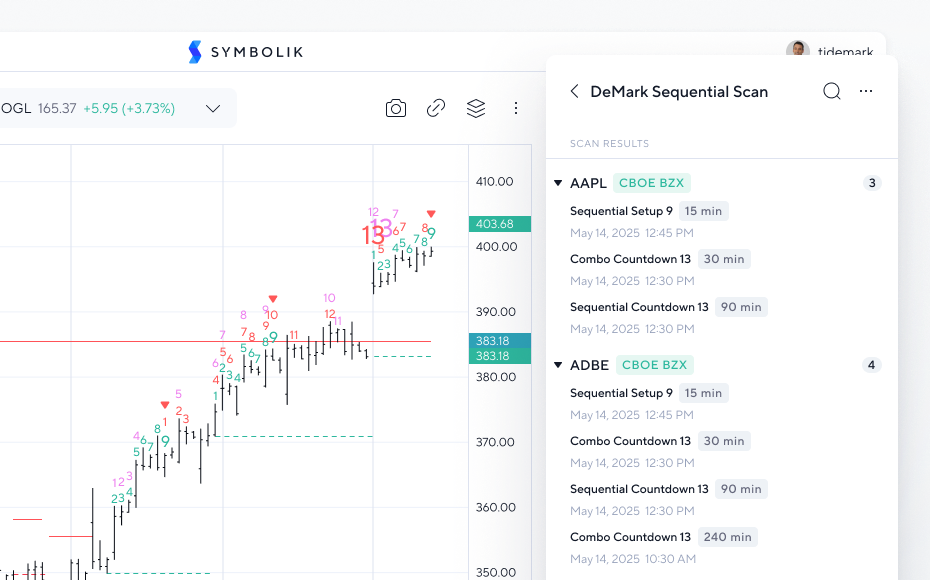930x580 pixels.
Task: Collapse the ADBE results group
Action: pyautogui.click(x=558, y=365)
